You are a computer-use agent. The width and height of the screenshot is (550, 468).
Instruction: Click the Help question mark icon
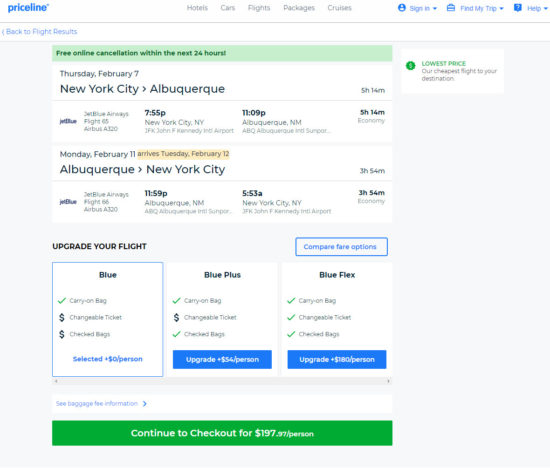(x=517, y=8)
